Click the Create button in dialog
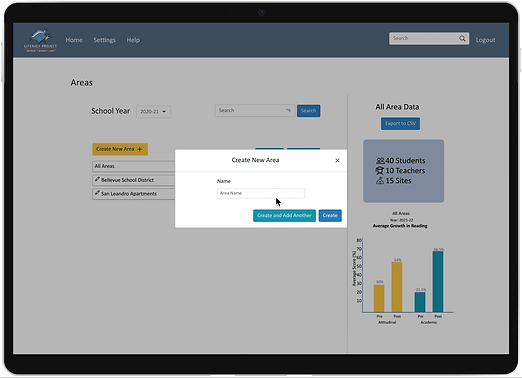The image size is (522, 378). 330,215
